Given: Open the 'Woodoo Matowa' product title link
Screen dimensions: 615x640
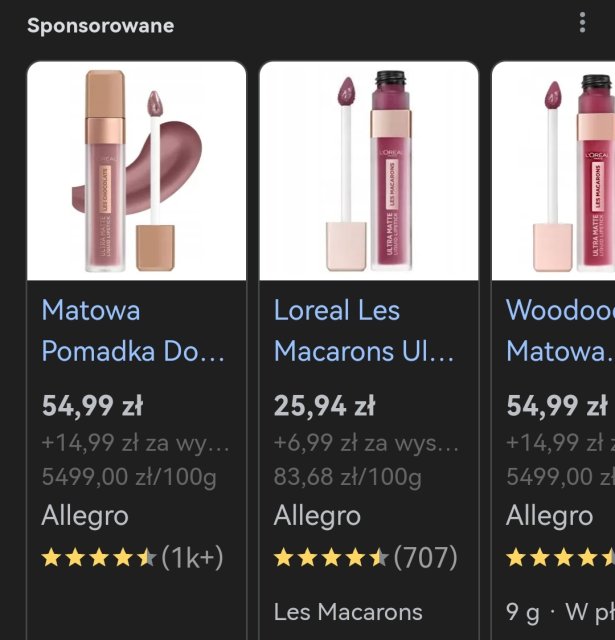Looking at the screenshot, I should (560, 331).
